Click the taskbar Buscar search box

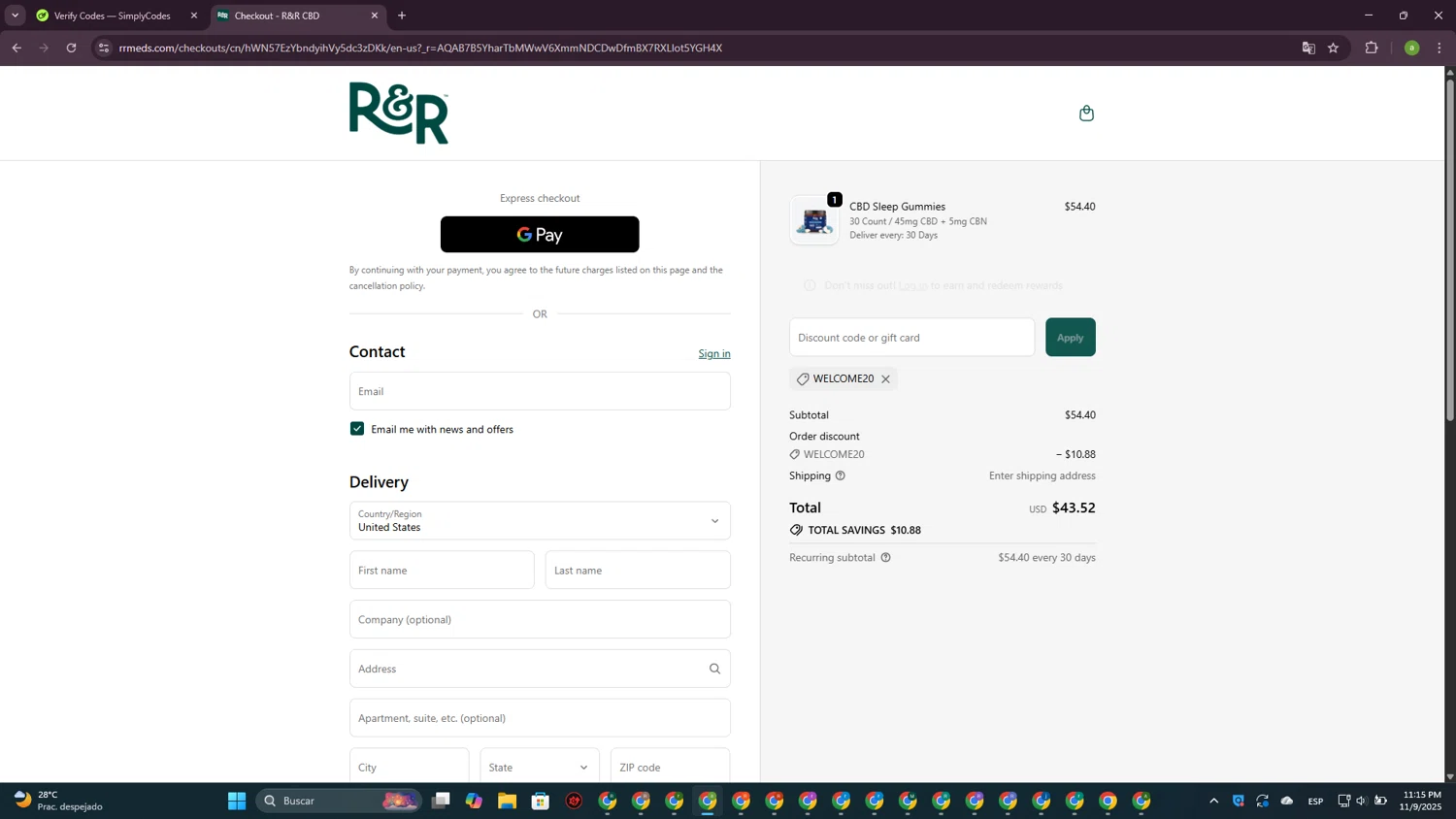(x=340, y=801)
